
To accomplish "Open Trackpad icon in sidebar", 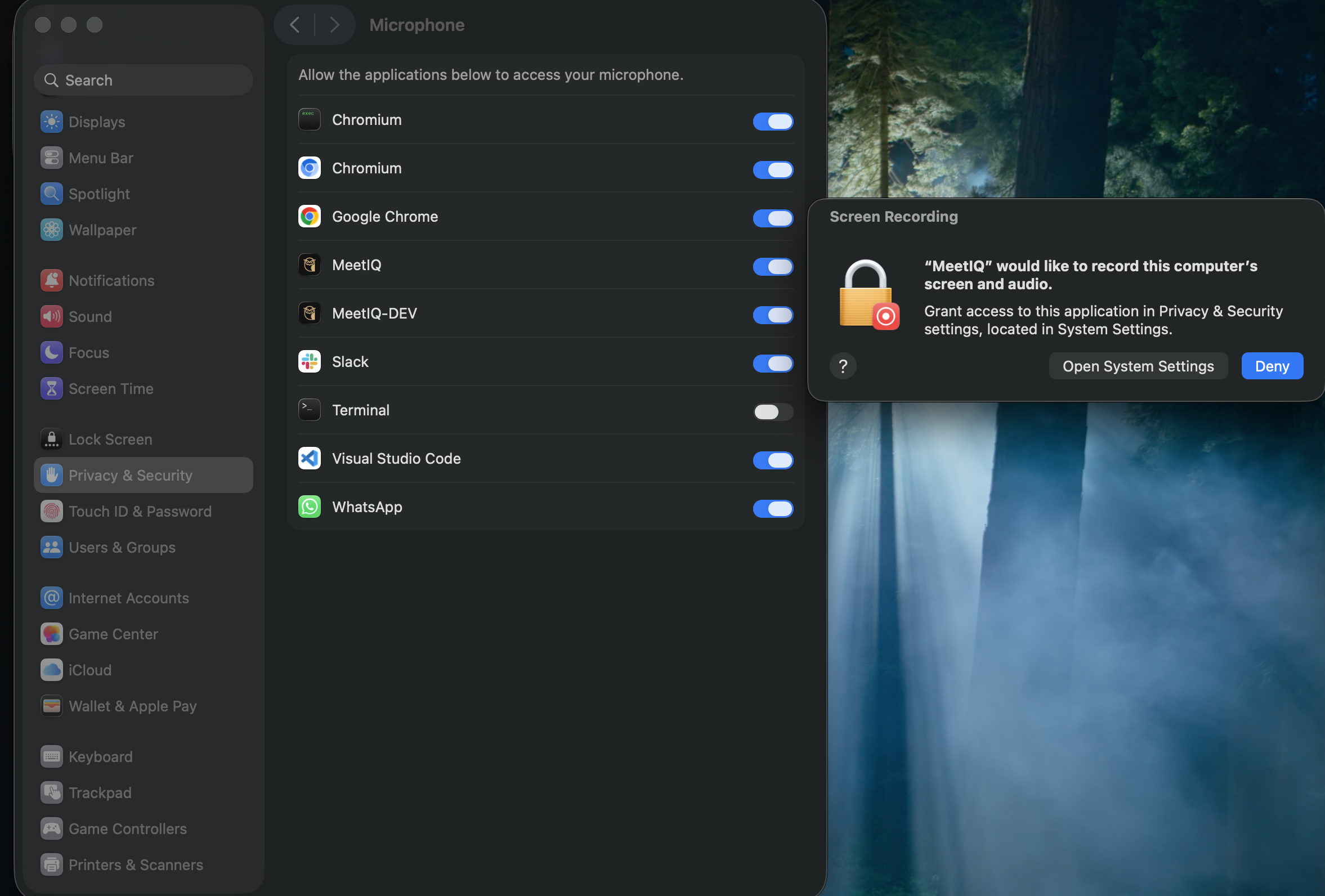I will (x=51, y=792).
